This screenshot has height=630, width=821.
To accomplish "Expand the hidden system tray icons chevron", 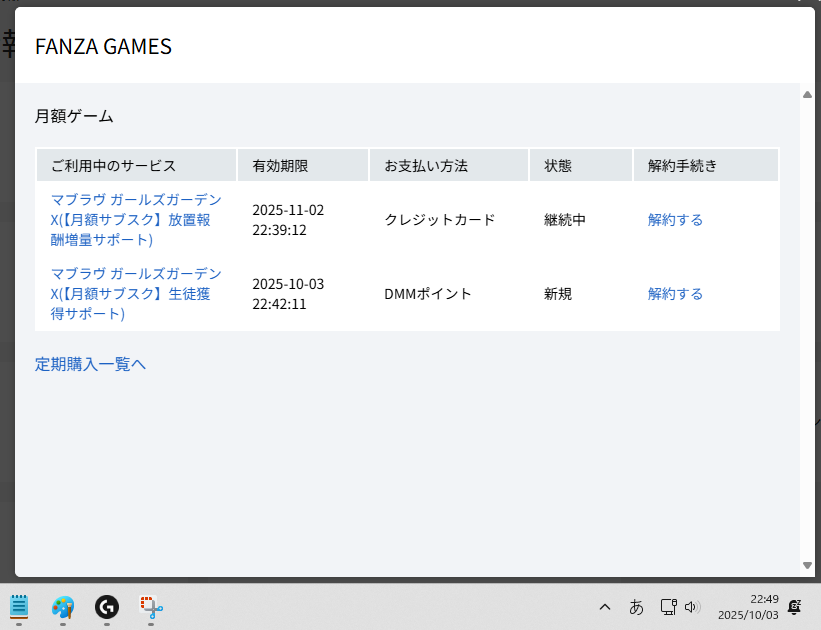I will (x=604, y=606).
